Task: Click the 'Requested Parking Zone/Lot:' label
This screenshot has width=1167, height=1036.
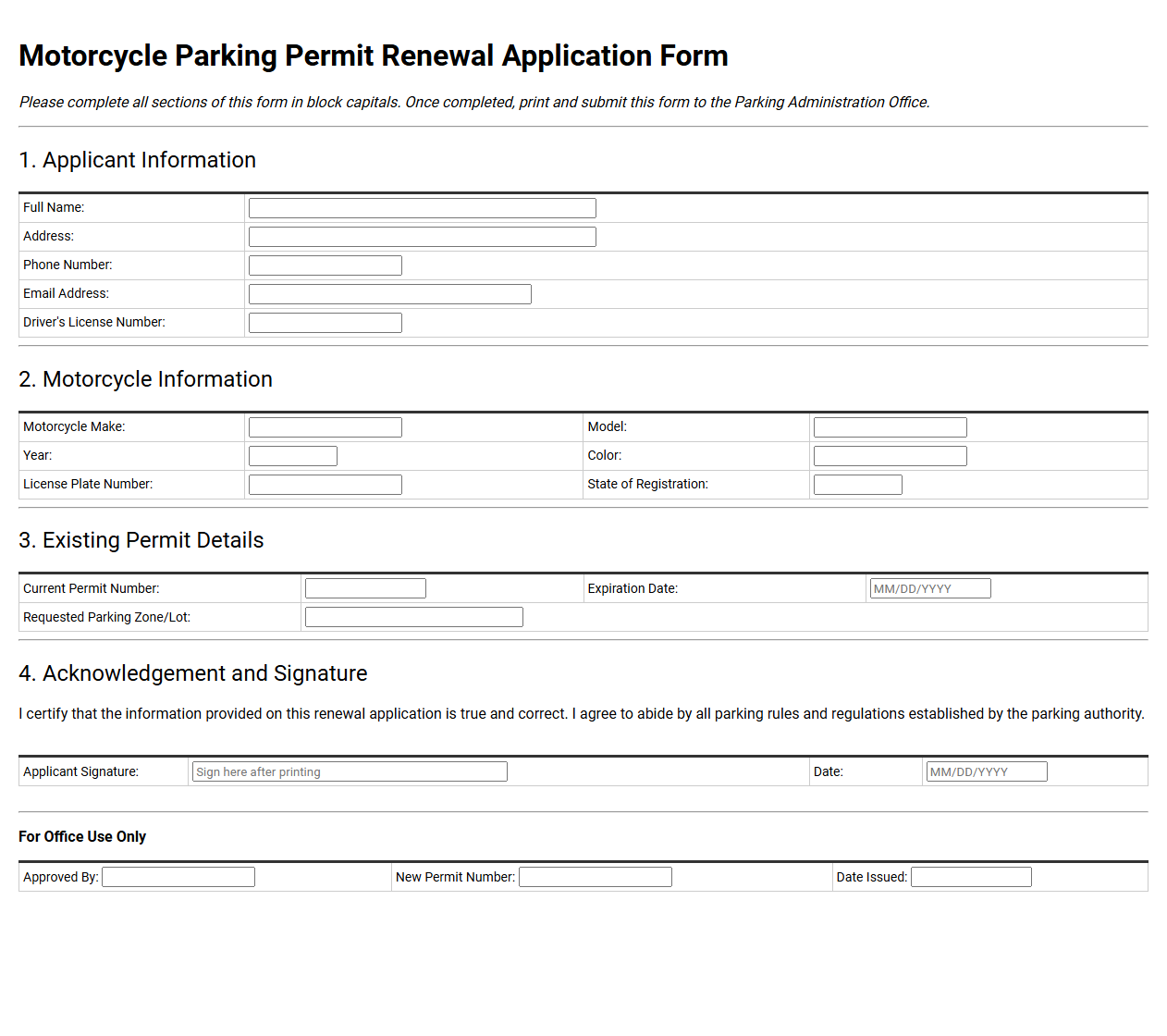Action: pyautogui.click(x=106, y=617)
